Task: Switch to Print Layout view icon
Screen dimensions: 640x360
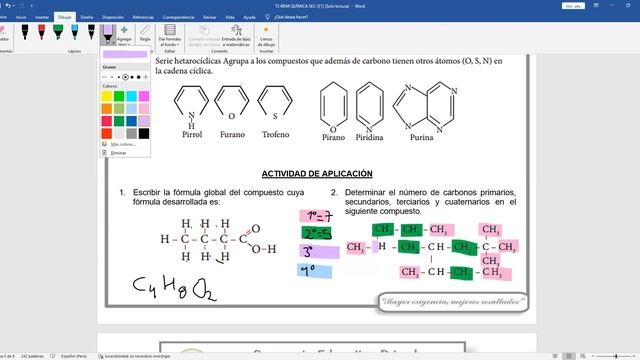Action: [x=569, y=356]
